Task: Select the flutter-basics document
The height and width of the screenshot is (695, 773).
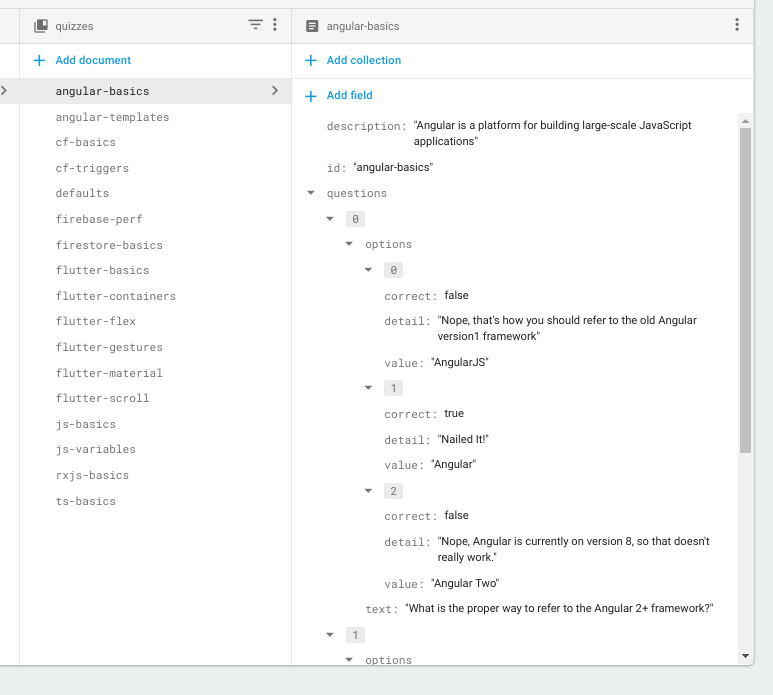Action: [102, 270]
